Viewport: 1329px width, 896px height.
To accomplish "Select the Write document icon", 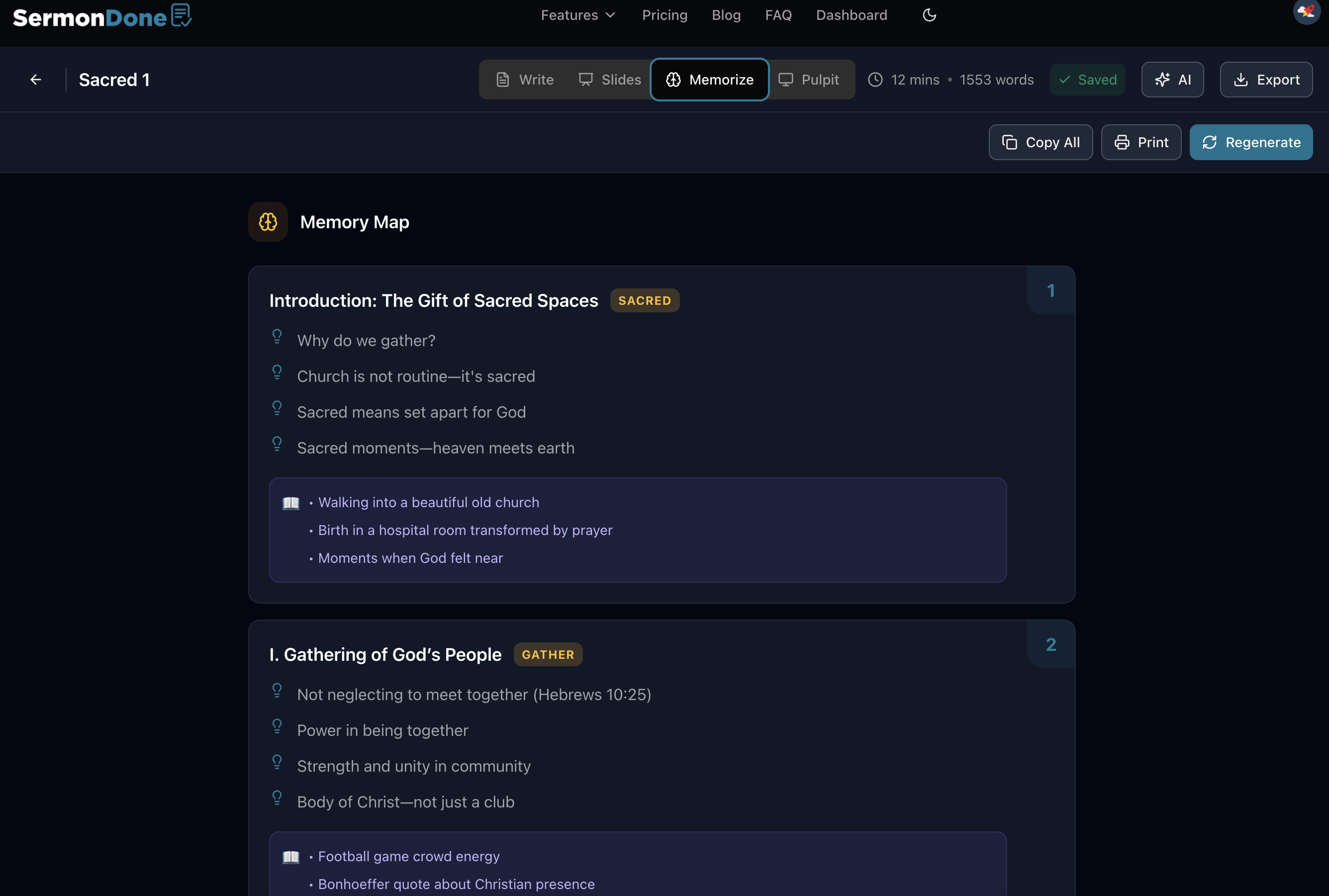I will coord(502,80).
